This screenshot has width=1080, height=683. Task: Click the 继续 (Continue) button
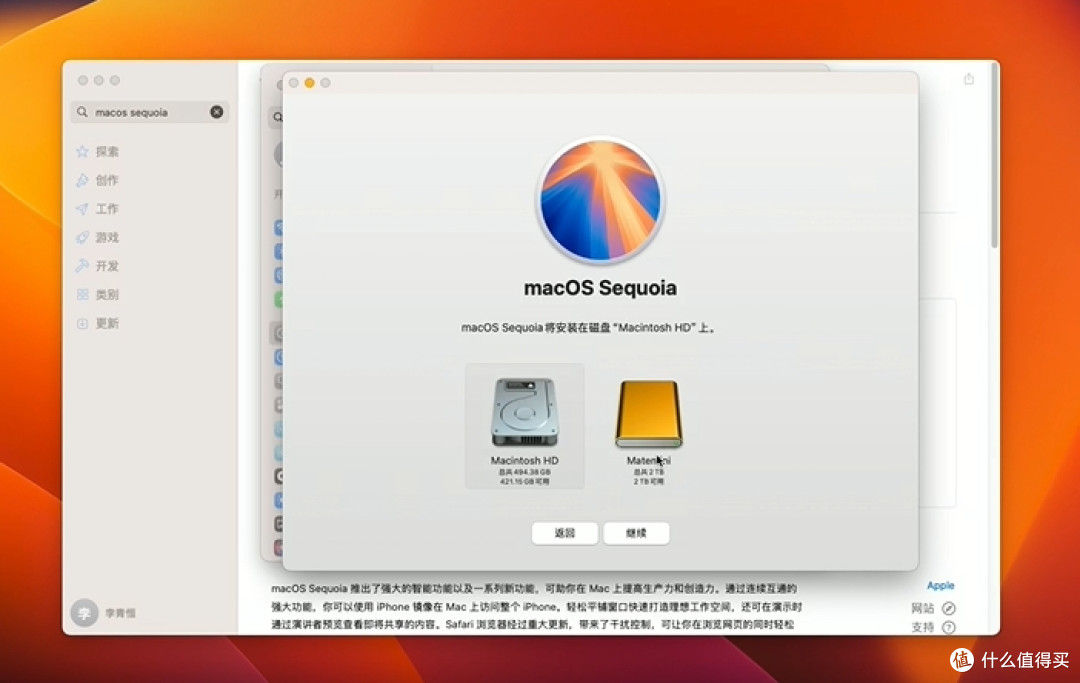[636, 533]
